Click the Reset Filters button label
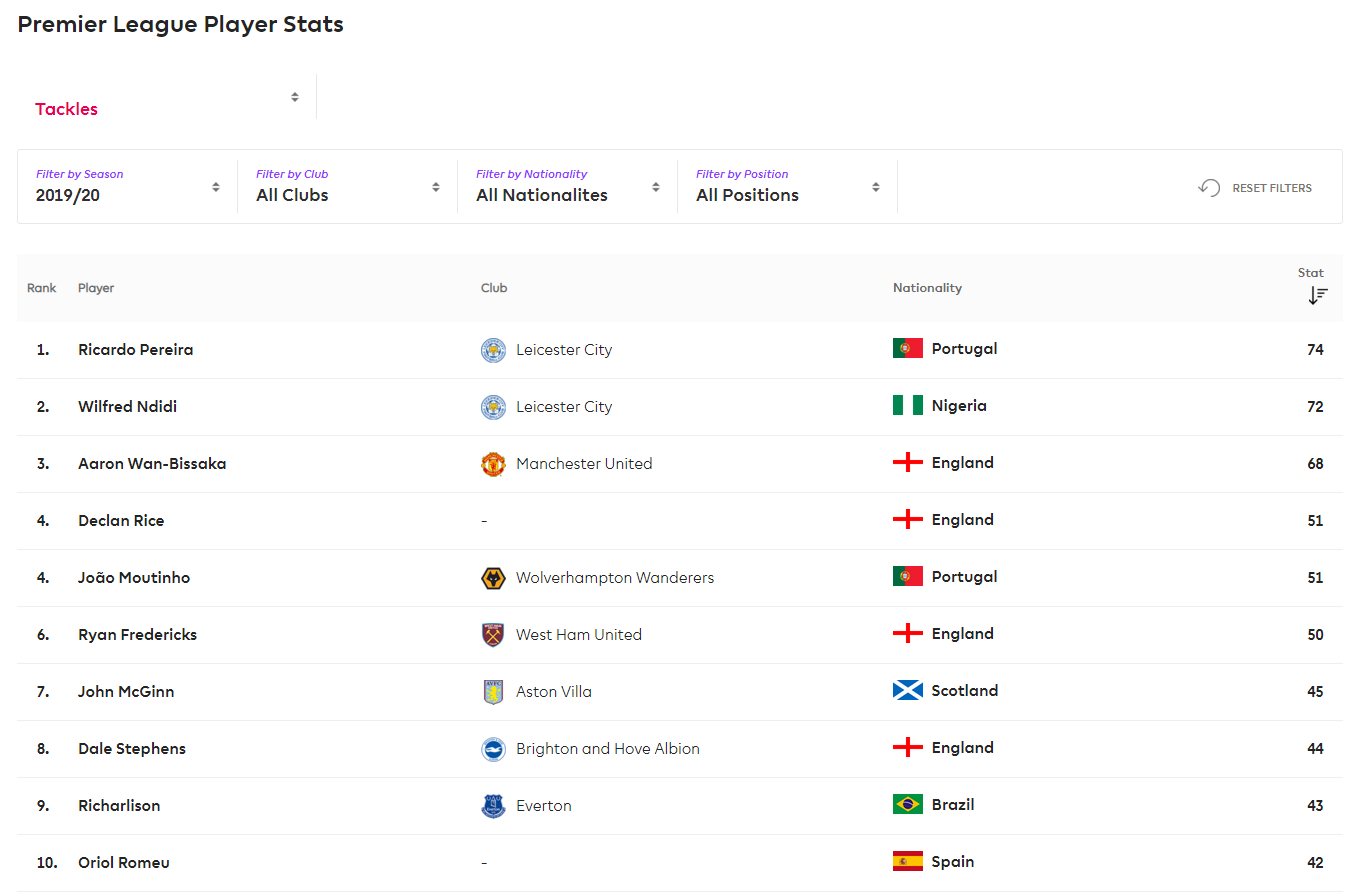This screenshot has width=1359, height=895. [x=1272, y=188]
